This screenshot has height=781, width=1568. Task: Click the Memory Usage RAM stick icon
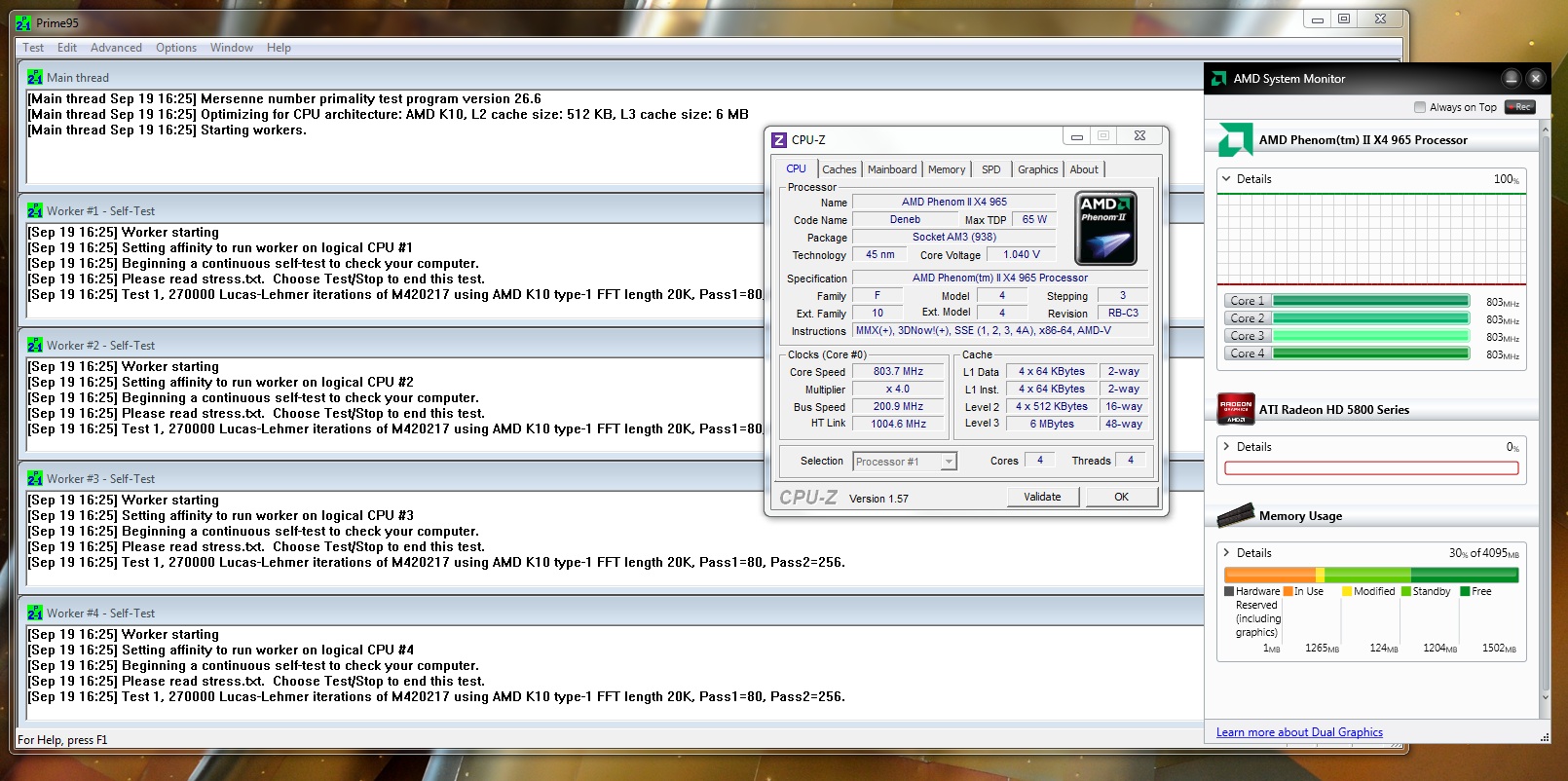tap(1236, 514)
